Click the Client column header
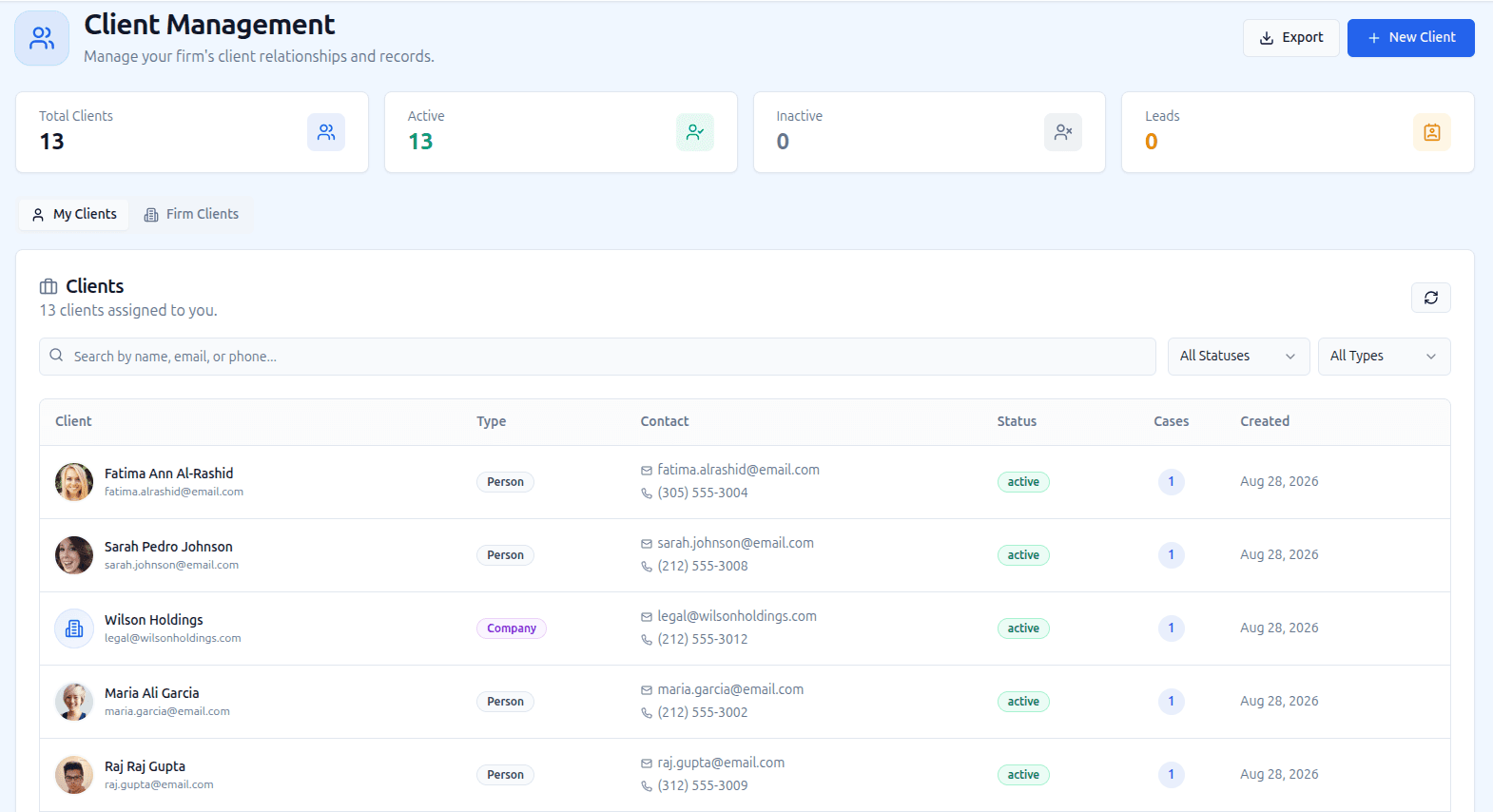Screen dimensions: 1493x812 (x=73, y=421)
